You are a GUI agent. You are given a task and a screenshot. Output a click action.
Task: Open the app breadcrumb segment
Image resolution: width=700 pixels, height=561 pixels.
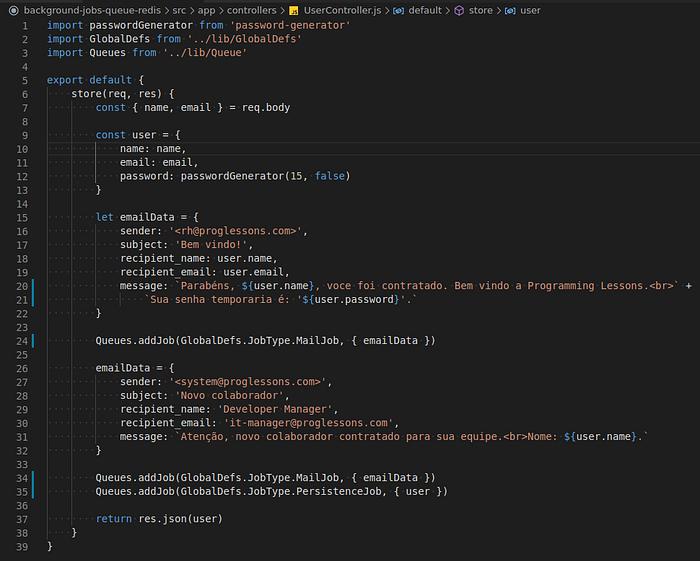[x=206, y=10]
